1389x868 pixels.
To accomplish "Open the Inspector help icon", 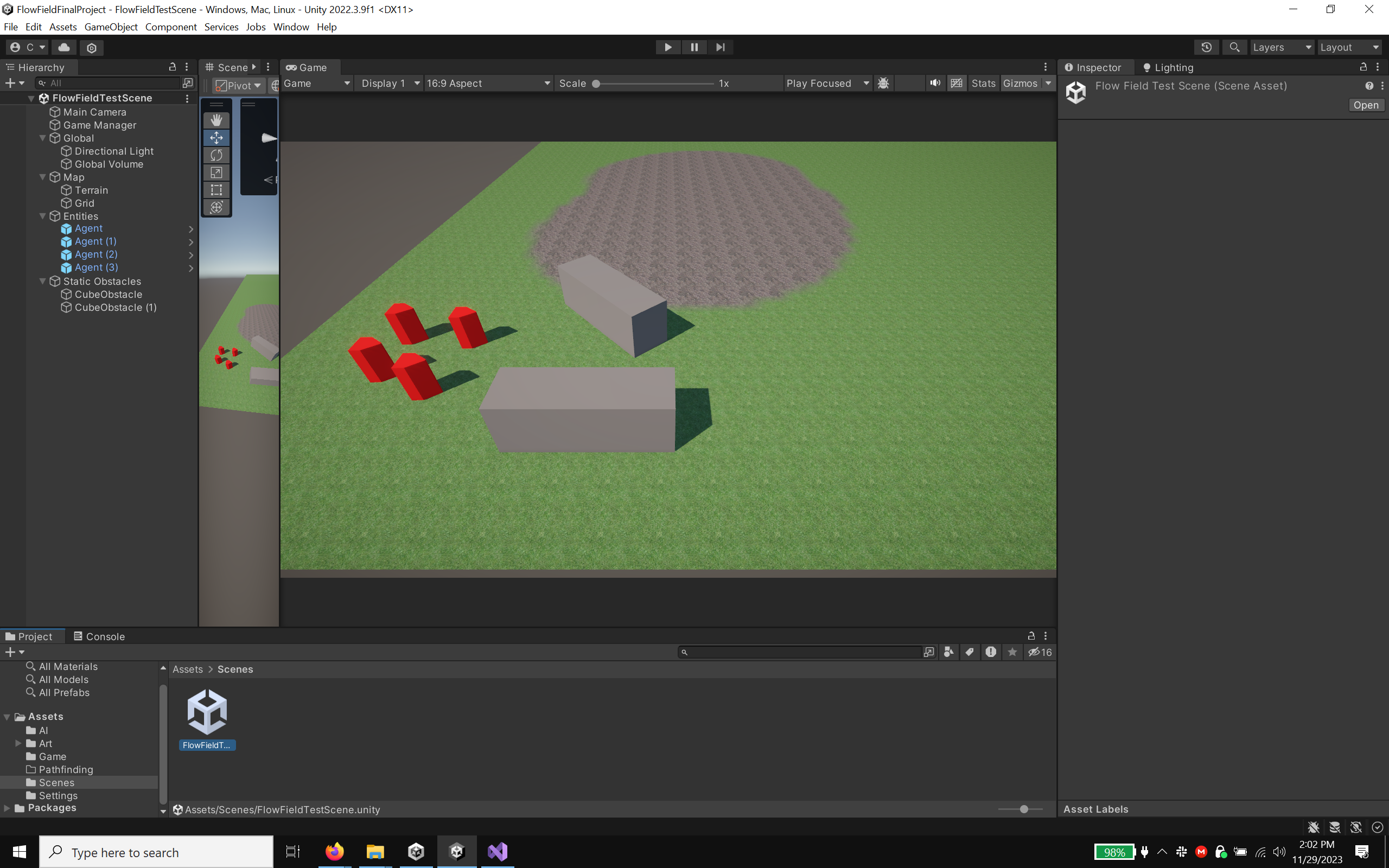I will [1369, 86].
